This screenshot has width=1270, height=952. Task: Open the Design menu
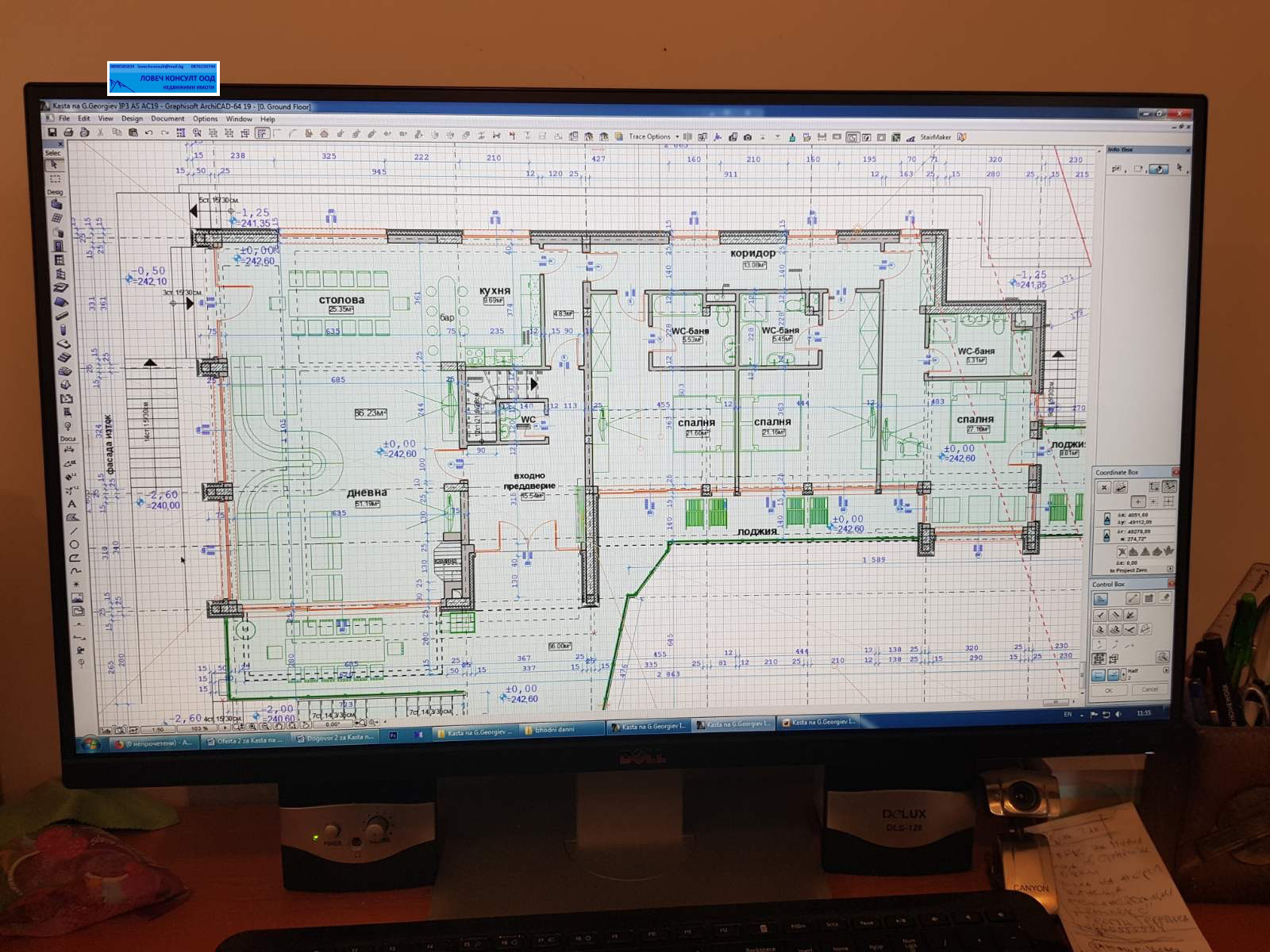(132, 119)
